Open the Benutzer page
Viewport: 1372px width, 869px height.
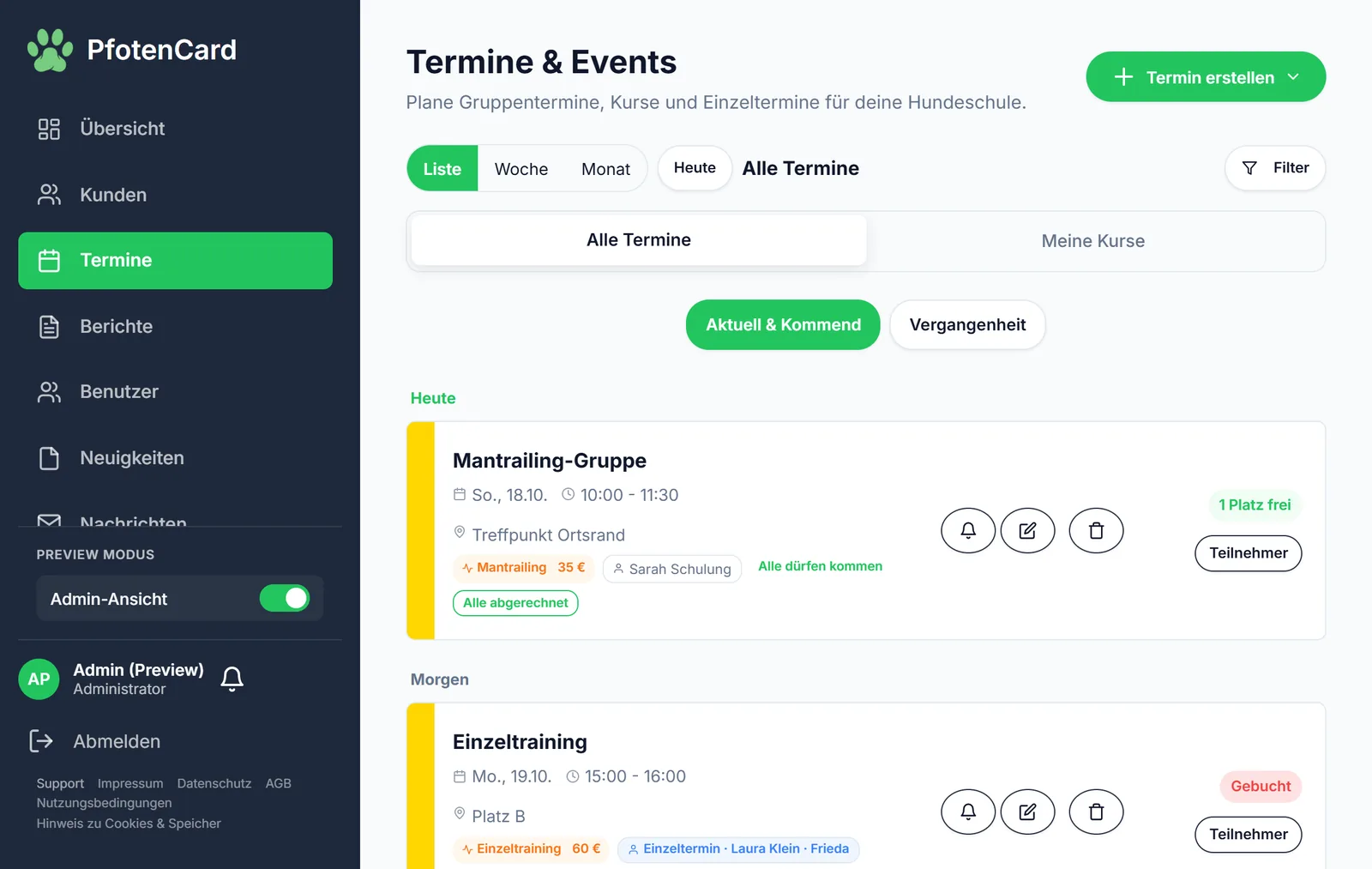point(175,392)
